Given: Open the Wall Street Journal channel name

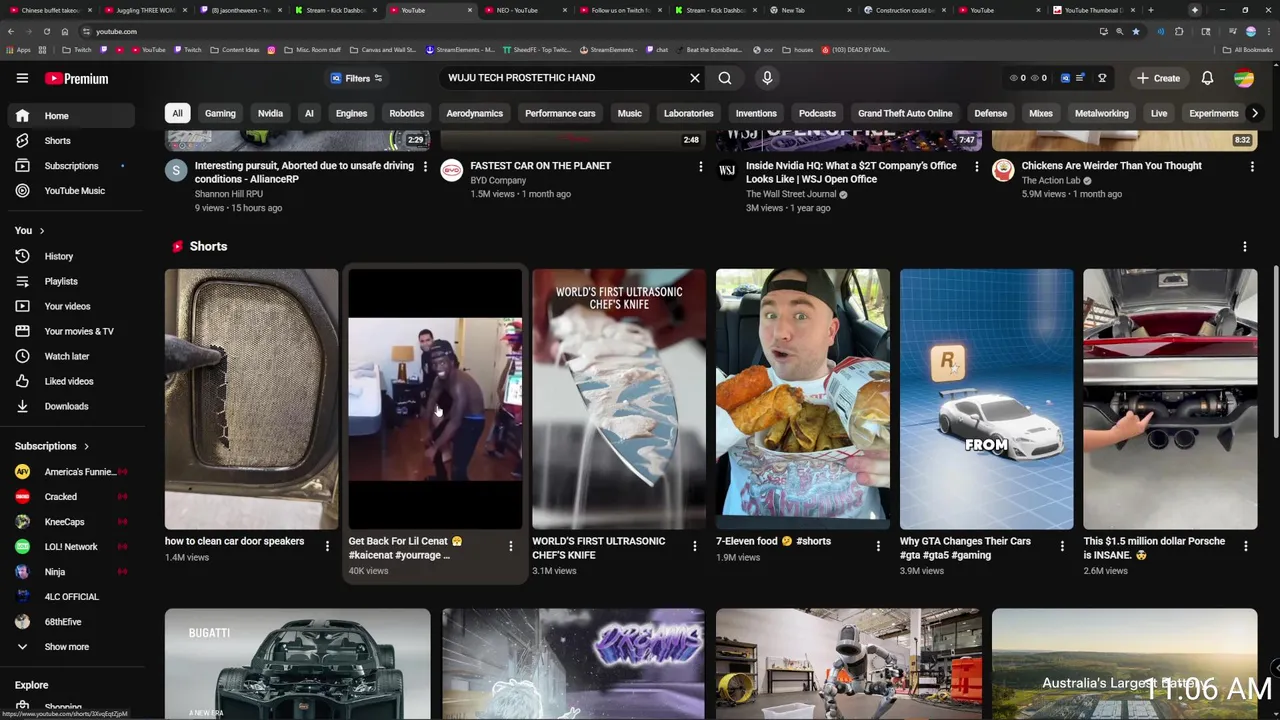Looking at the screenshot, I should [x=791, y=194].
